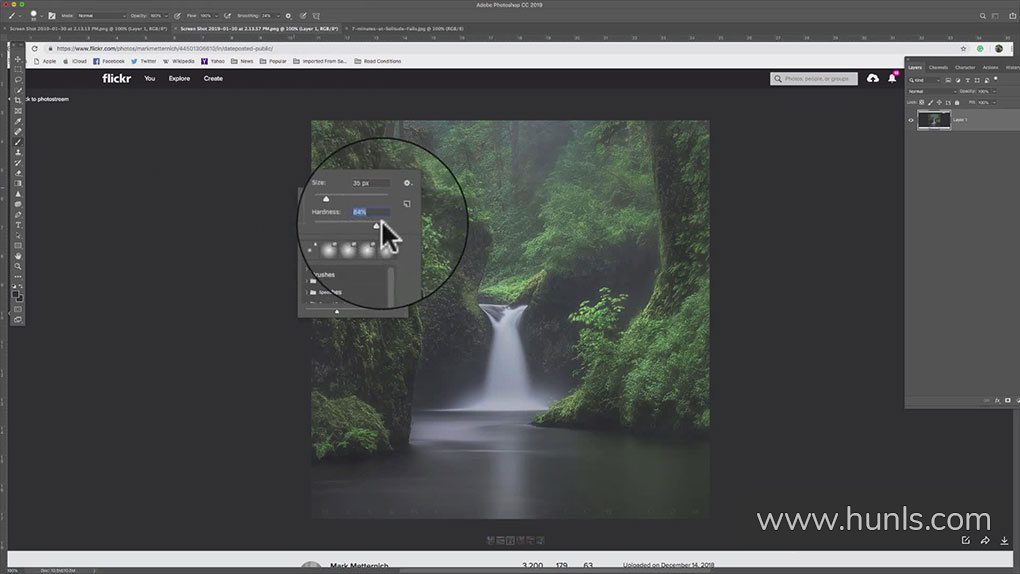This screenshot has height=574, width=1020.
Task: Select the Spot Healing Brush tool
Action: coord(18,131)
